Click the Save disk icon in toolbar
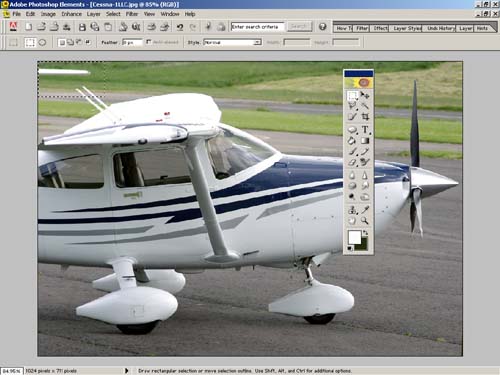500x375 pixels. pyautogui.click(x=82, y=27)
